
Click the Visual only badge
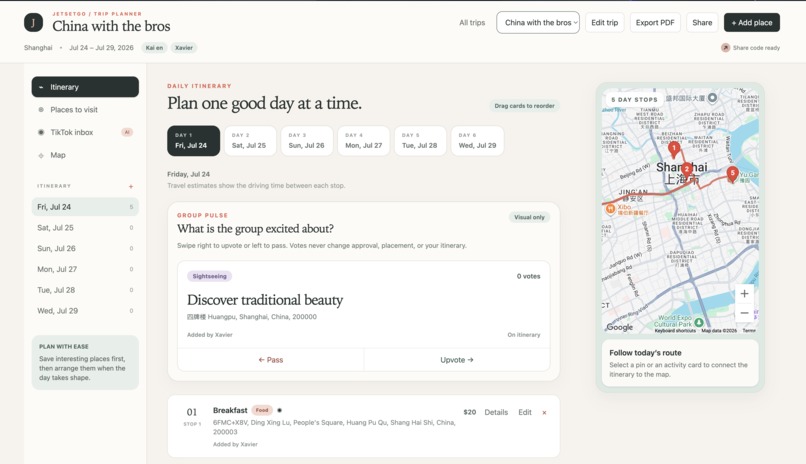pyautogui.click(x=529, y=217)
